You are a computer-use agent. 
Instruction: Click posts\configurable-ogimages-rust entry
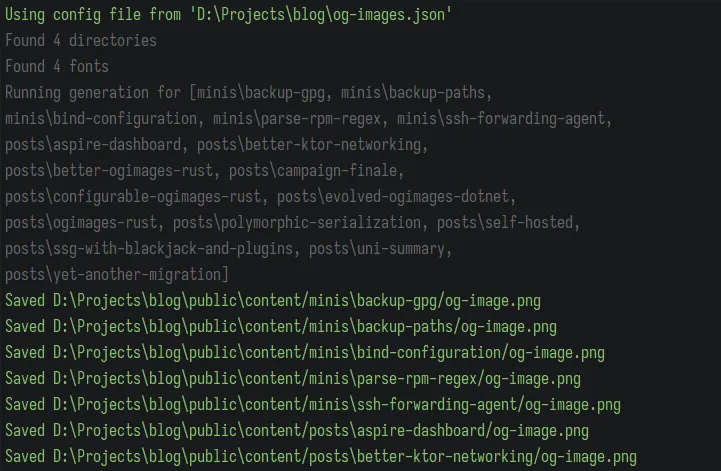(x=133, y=196)
